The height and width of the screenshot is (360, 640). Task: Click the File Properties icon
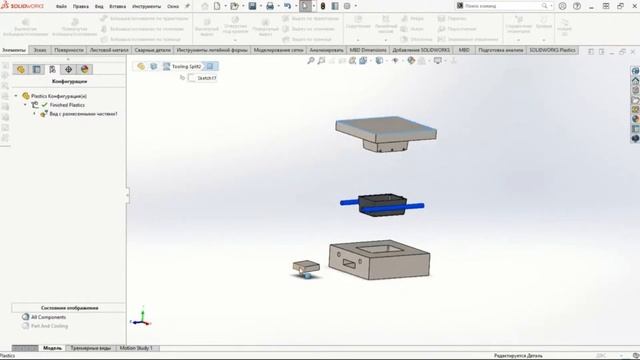[335, 6]
